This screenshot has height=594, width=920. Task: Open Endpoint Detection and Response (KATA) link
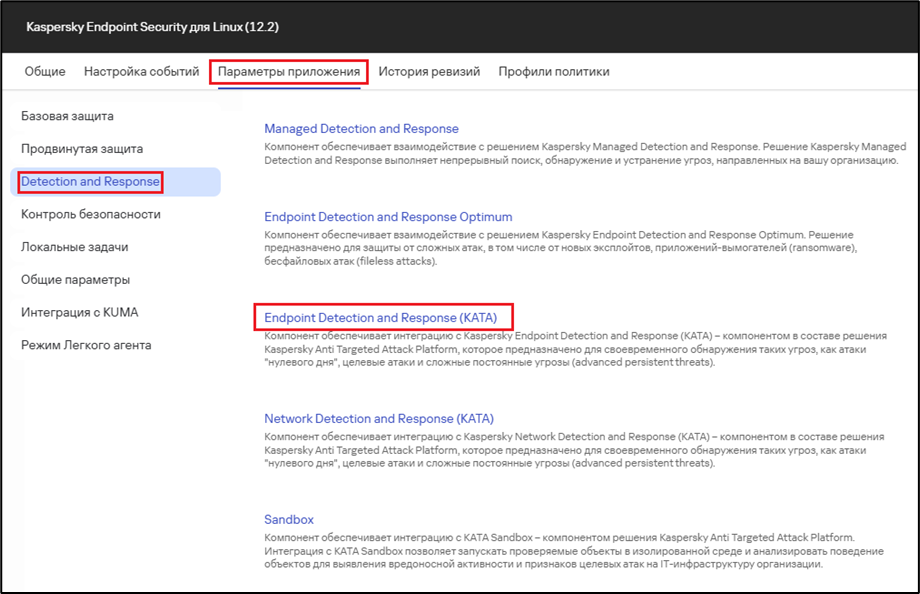coord(380,318)
